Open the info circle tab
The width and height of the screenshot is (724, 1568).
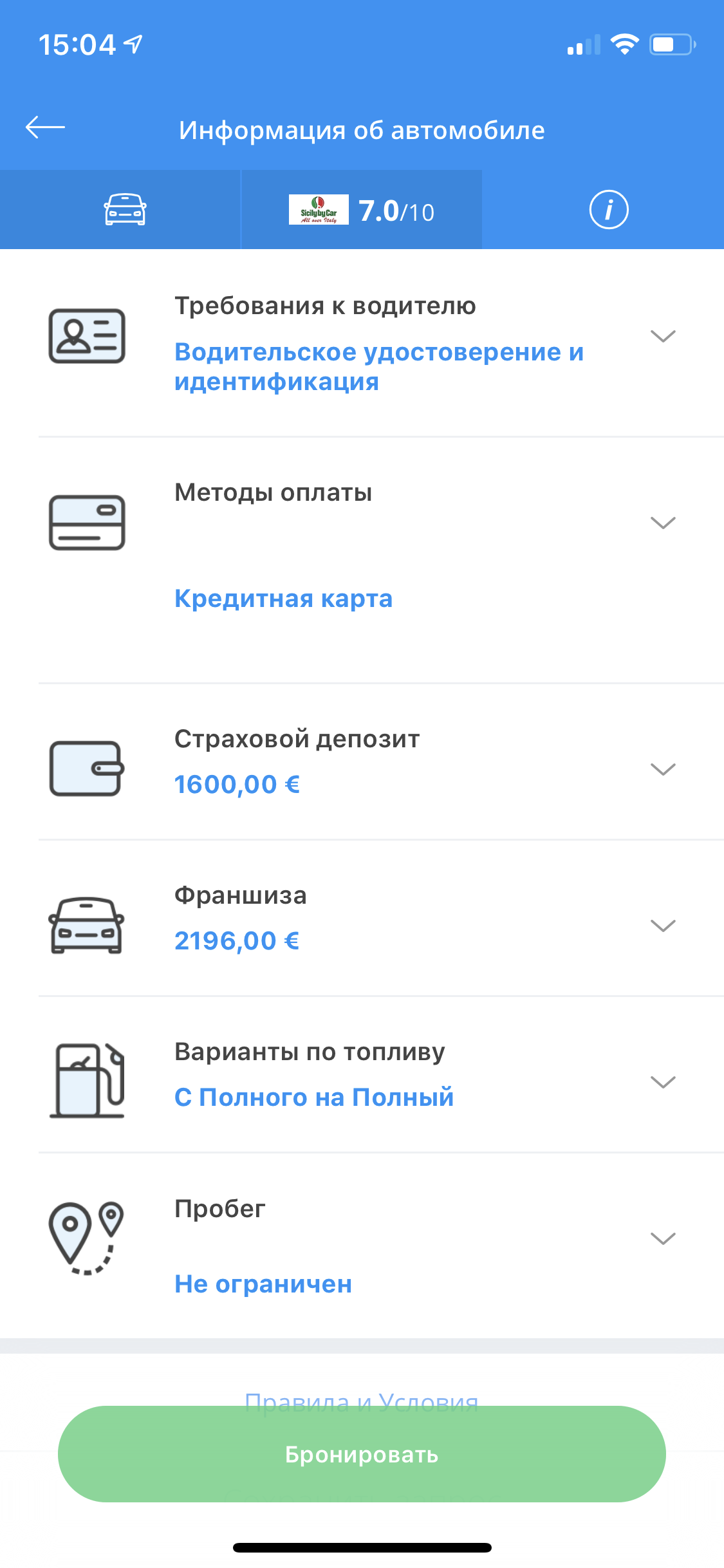pos(608,210)
